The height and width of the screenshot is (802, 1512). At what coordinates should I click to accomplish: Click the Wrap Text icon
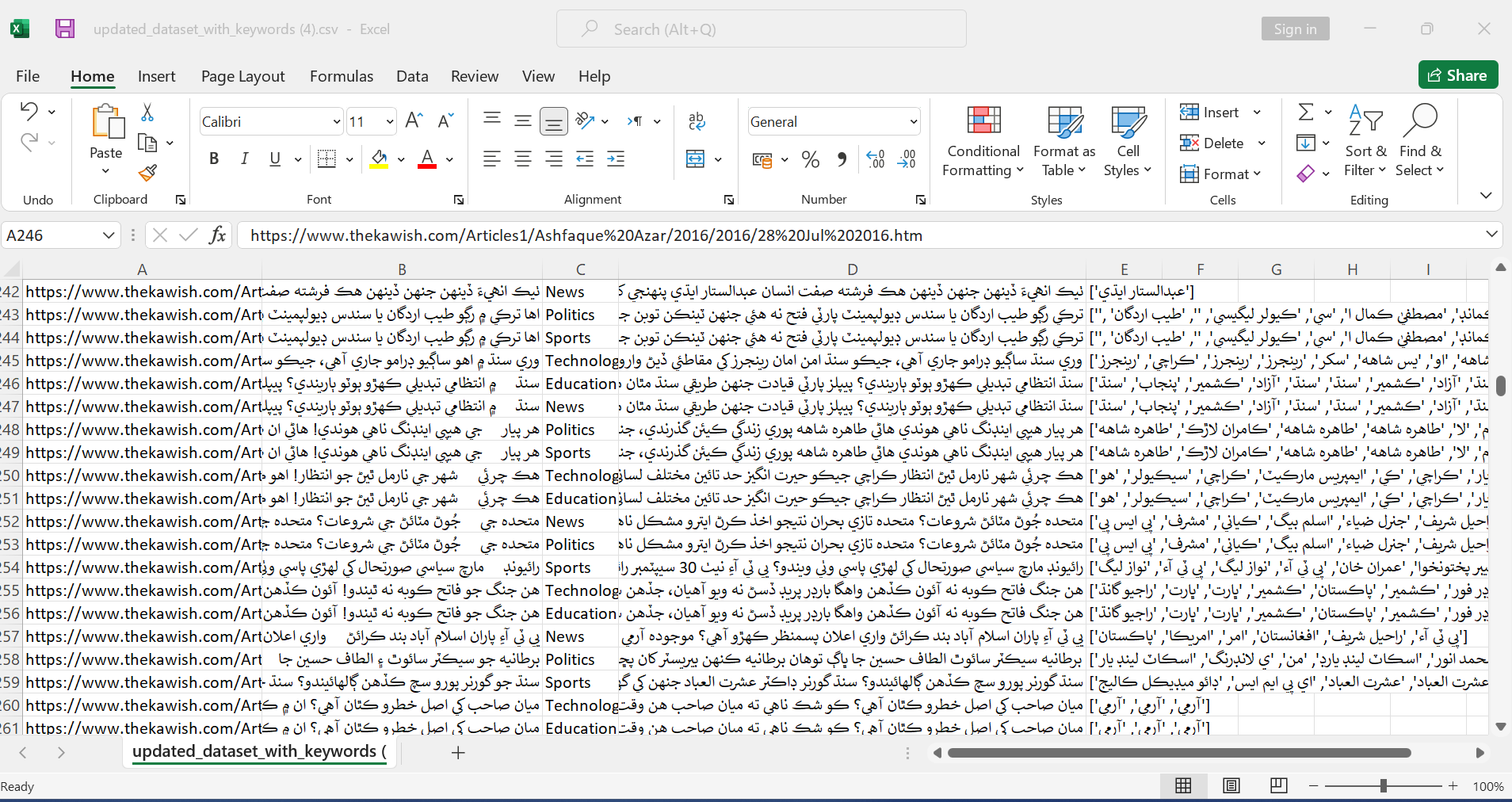[697, 120]
